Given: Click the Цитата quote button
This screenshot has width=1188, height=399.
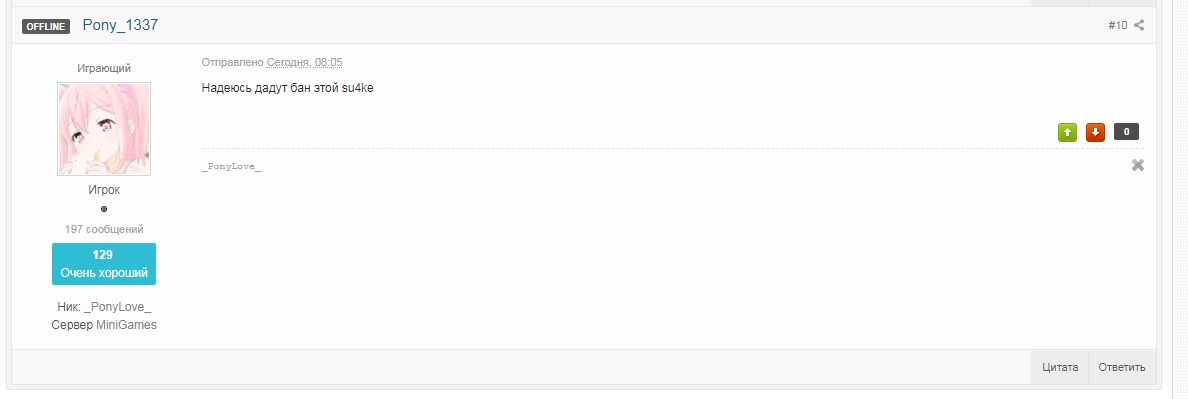Looking at the screenshot, I should [1060, 367].
